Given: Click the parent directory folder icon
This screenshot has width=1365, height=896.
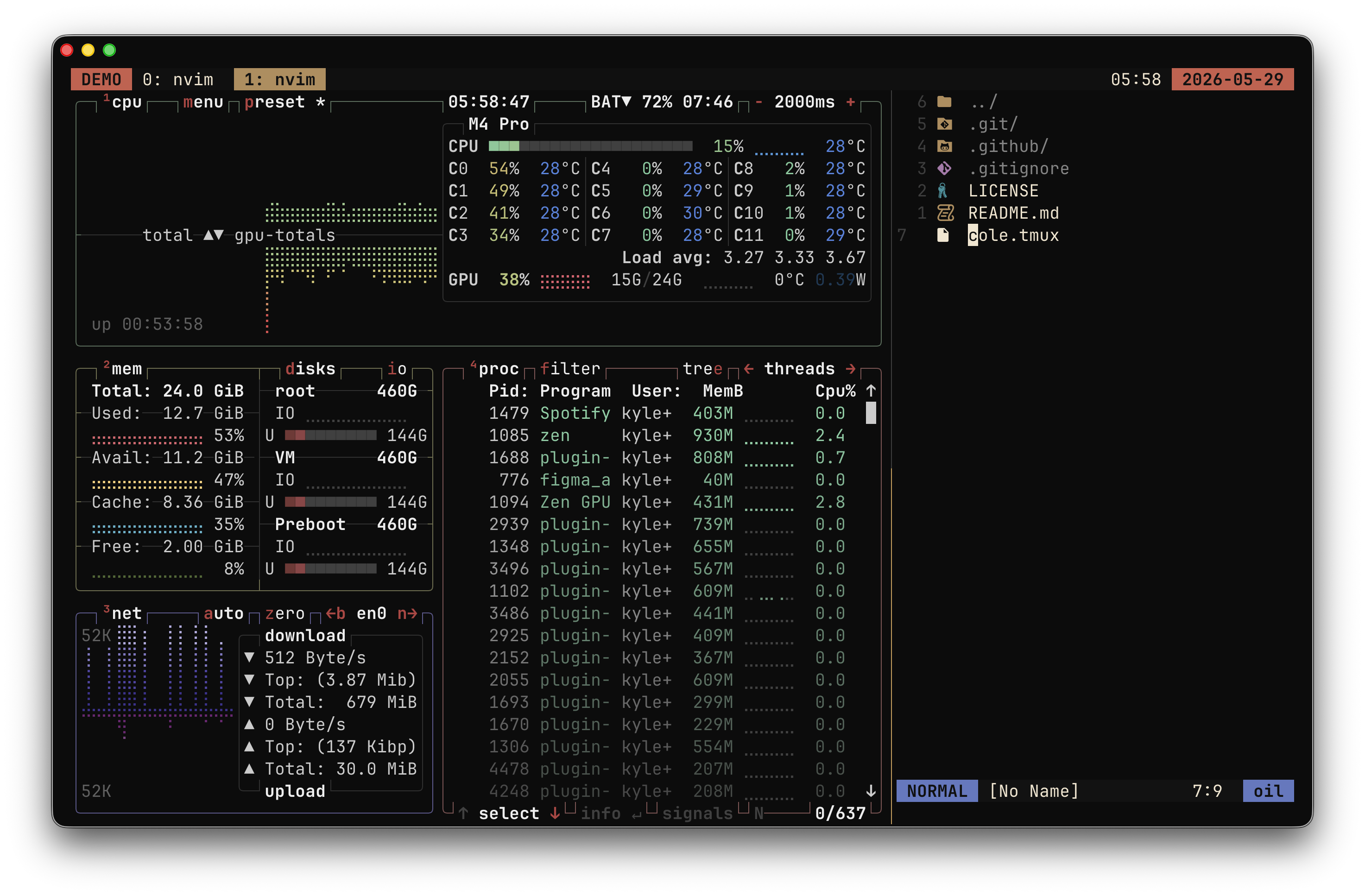Looking at the screenshot, I should (x=944, y=102).
